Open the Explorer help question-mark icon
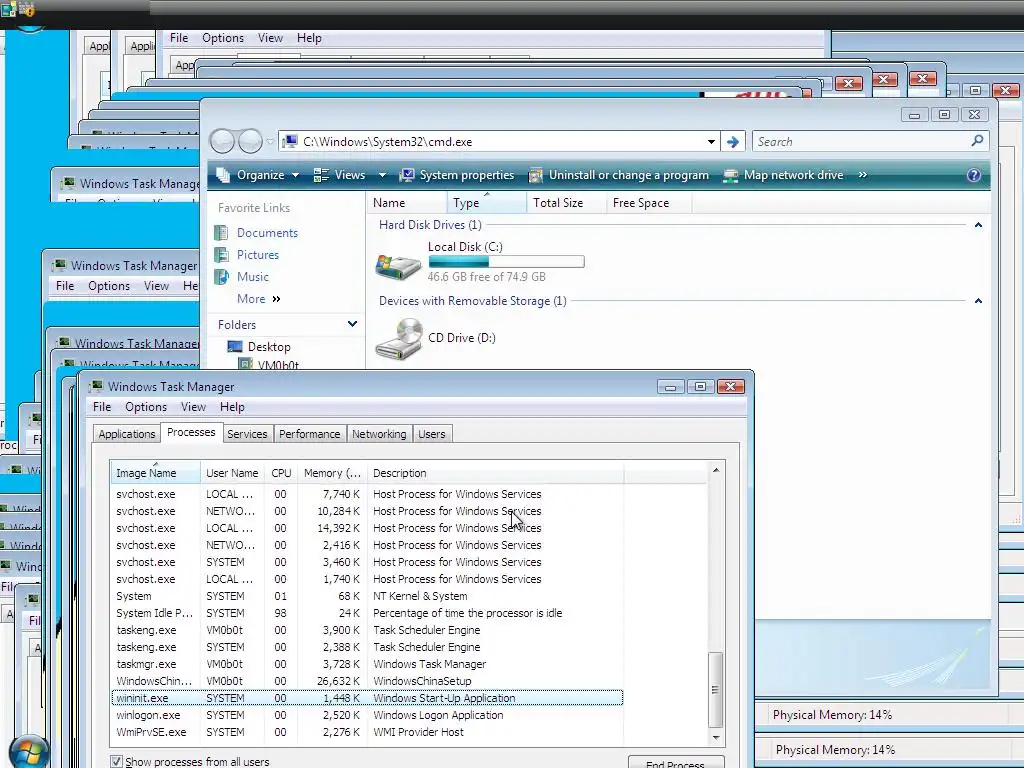This screenshot has width=1024, height=768. pyautogui.click(x=973, y=175)
